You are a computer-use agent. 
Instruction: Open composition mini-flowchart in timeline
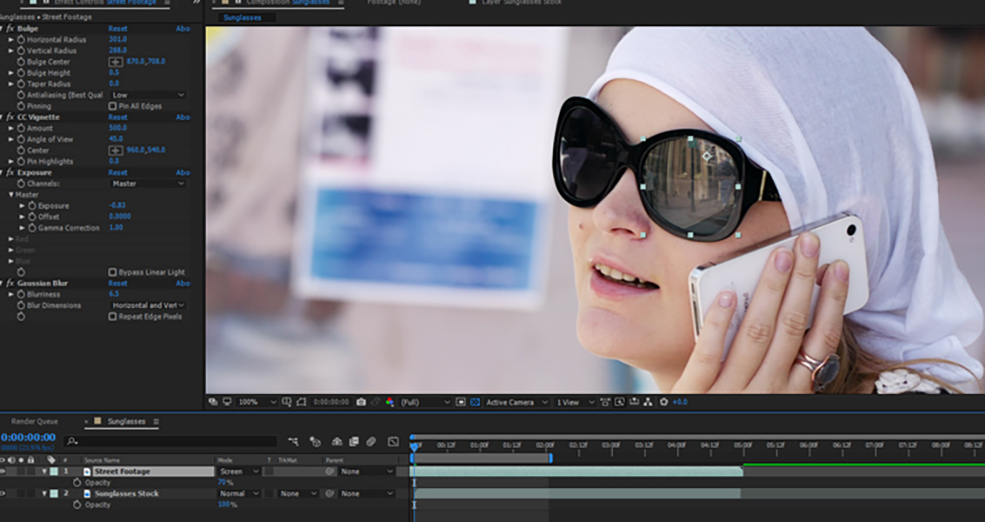[x=293, y=442]
